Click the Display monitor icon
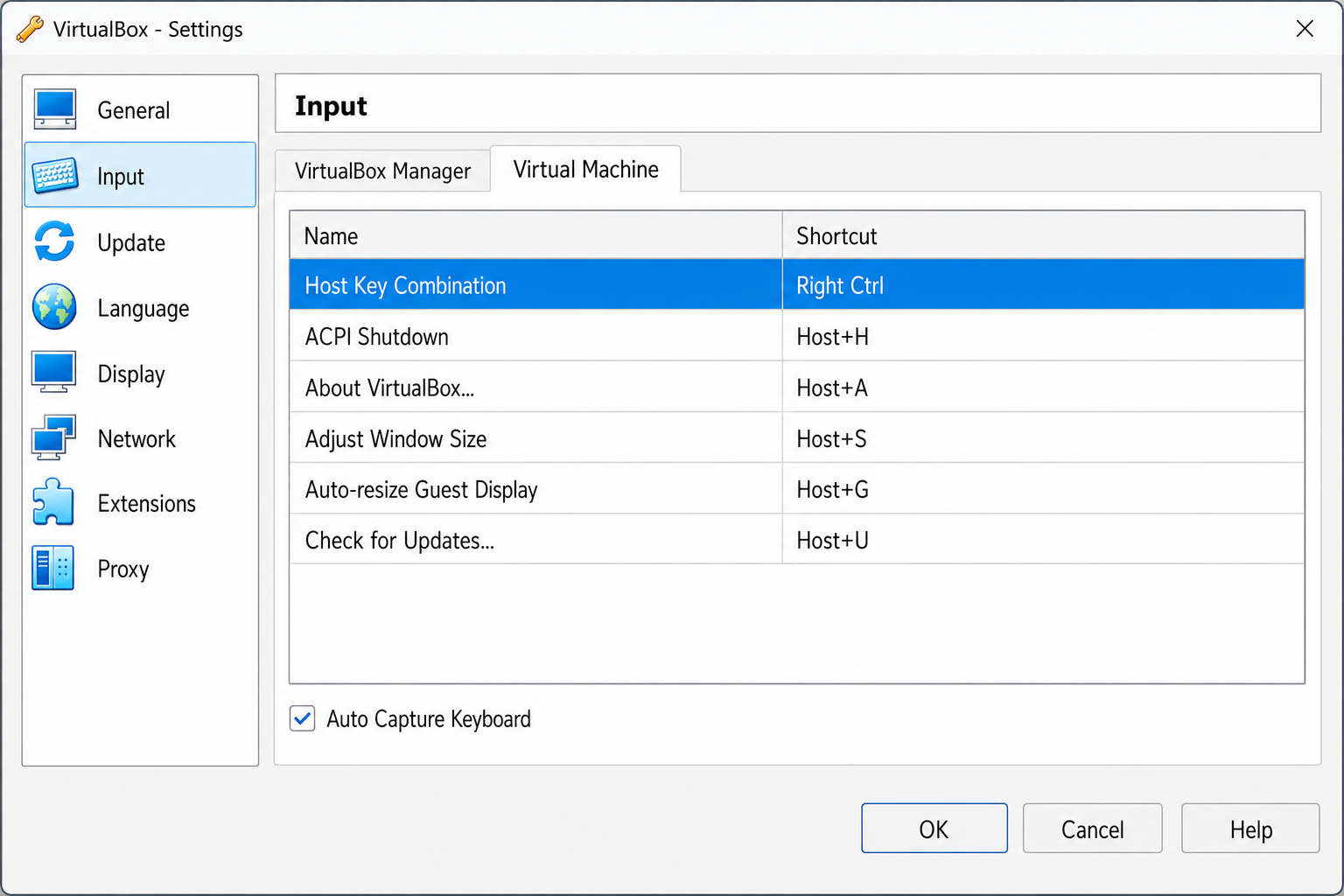The height and width of the screenshot is (896, 1344). (54, 373)
